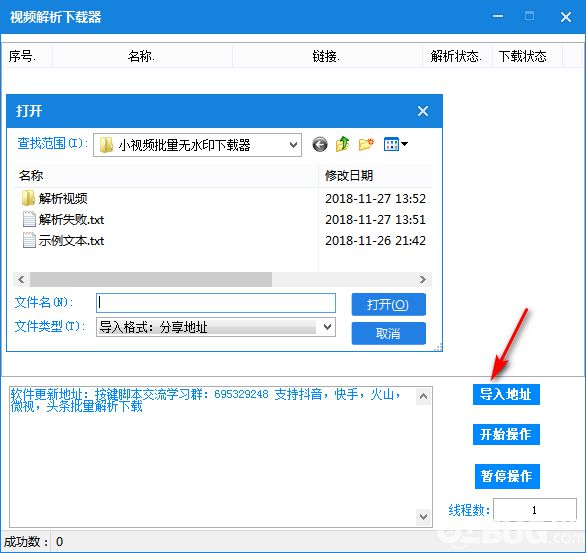The height and width of the screenshot is (553, 586).
Task: Click the 导入地址 button
Action: (x=506, y=394)
